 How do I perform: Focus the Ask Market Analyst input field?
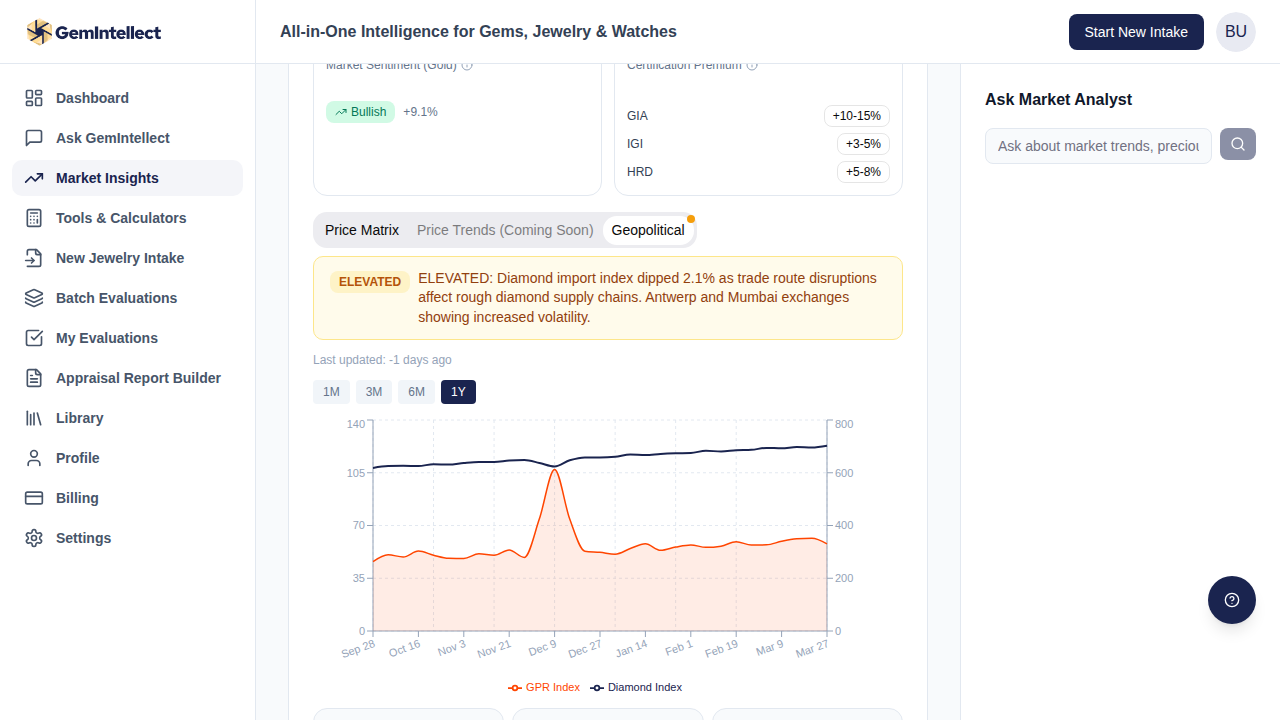[x=1098, y=146]
